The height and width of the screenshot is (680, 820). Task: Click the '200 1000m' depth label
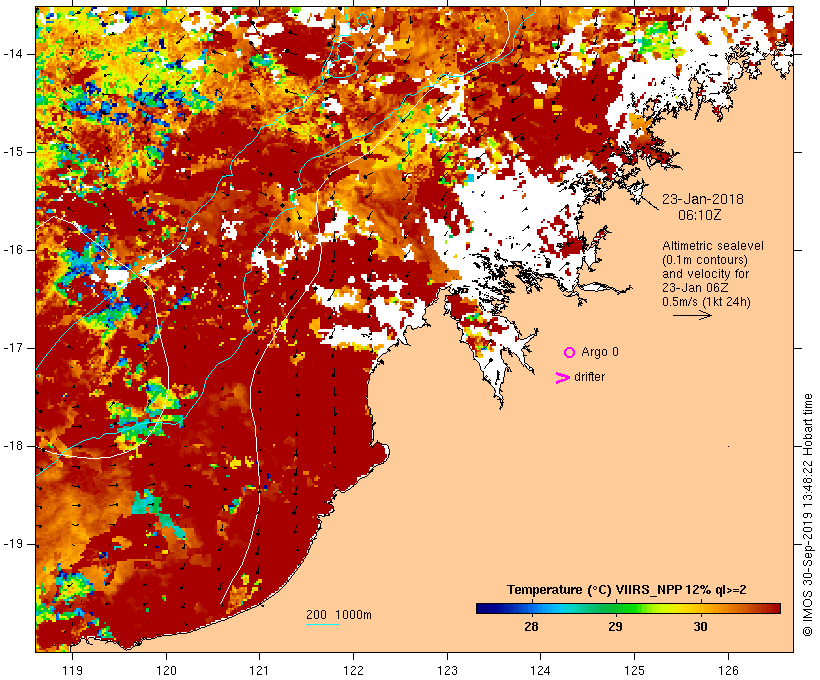tap(339, 615)
